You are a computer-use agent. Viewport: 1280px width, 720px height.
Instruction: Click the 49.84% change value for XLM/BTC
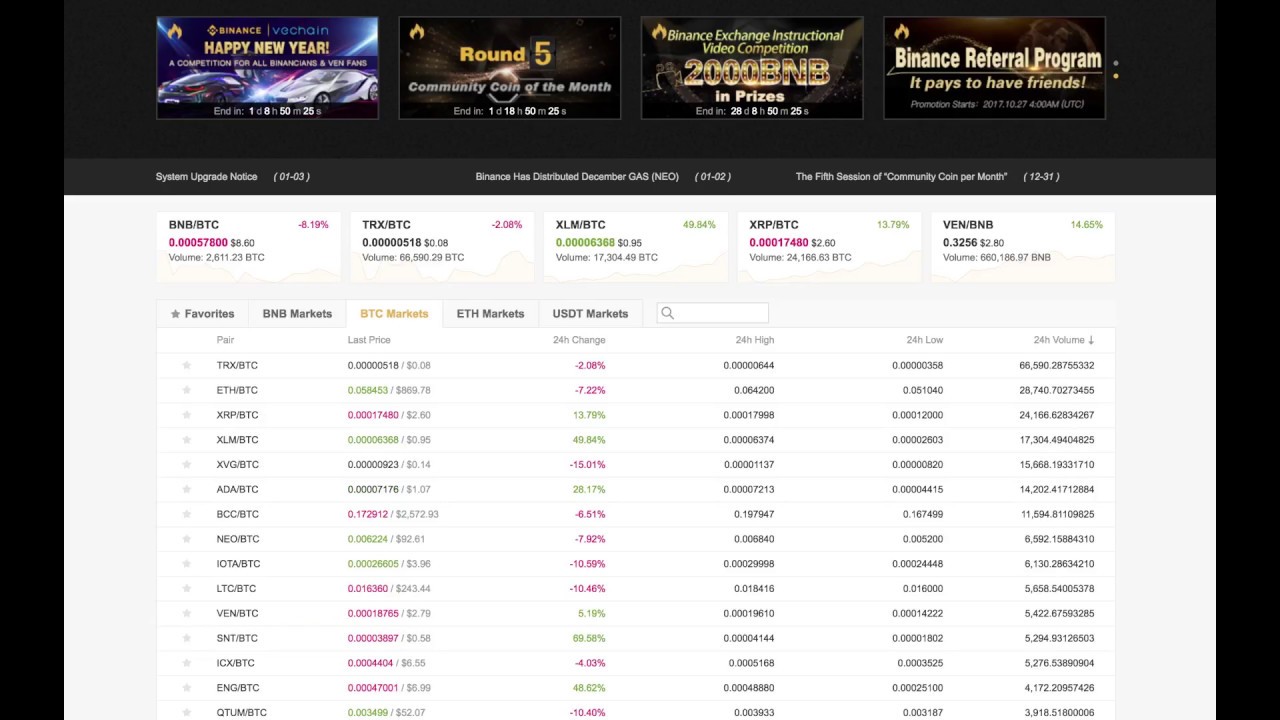click(x=589, y=440)
